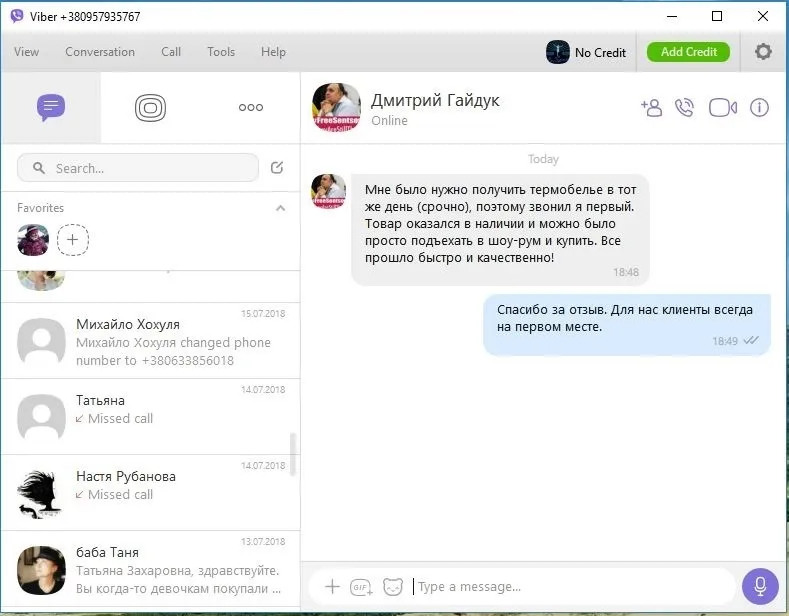789x616 pixels.
Task: Open the favorite contact avatar
Action: (x=33, y=240)
